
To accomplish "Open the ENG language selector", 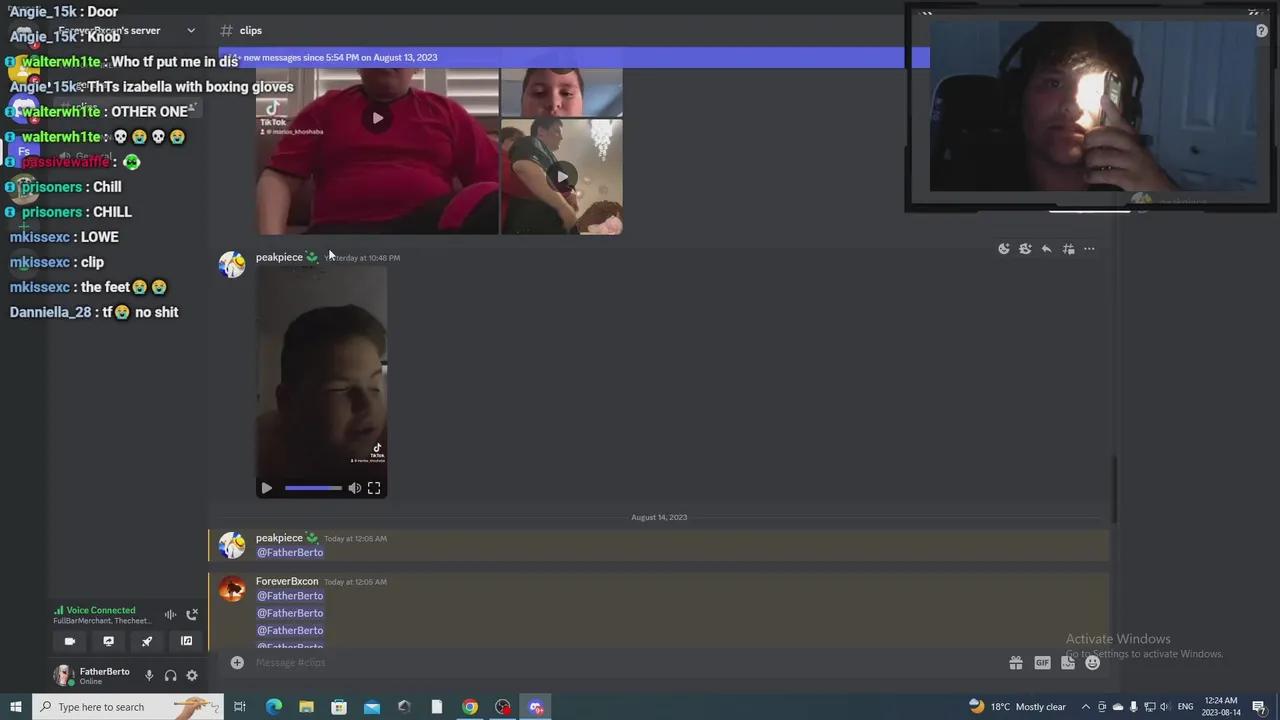I will click(1185, 707).
